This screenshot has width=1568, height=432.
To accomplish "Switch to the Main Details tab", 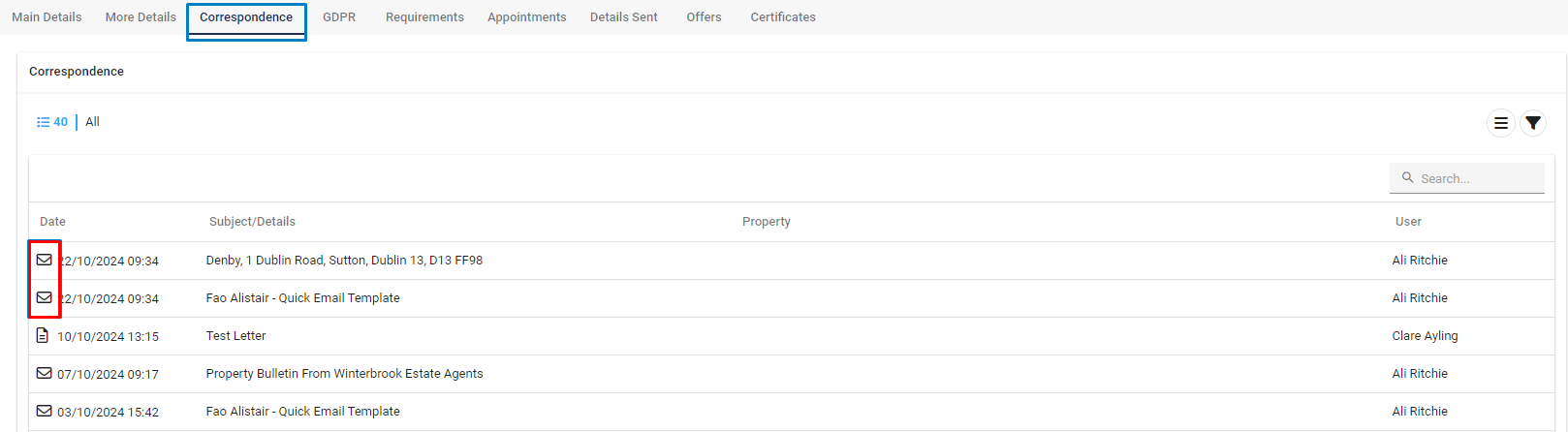I will (x=47, y=17).
